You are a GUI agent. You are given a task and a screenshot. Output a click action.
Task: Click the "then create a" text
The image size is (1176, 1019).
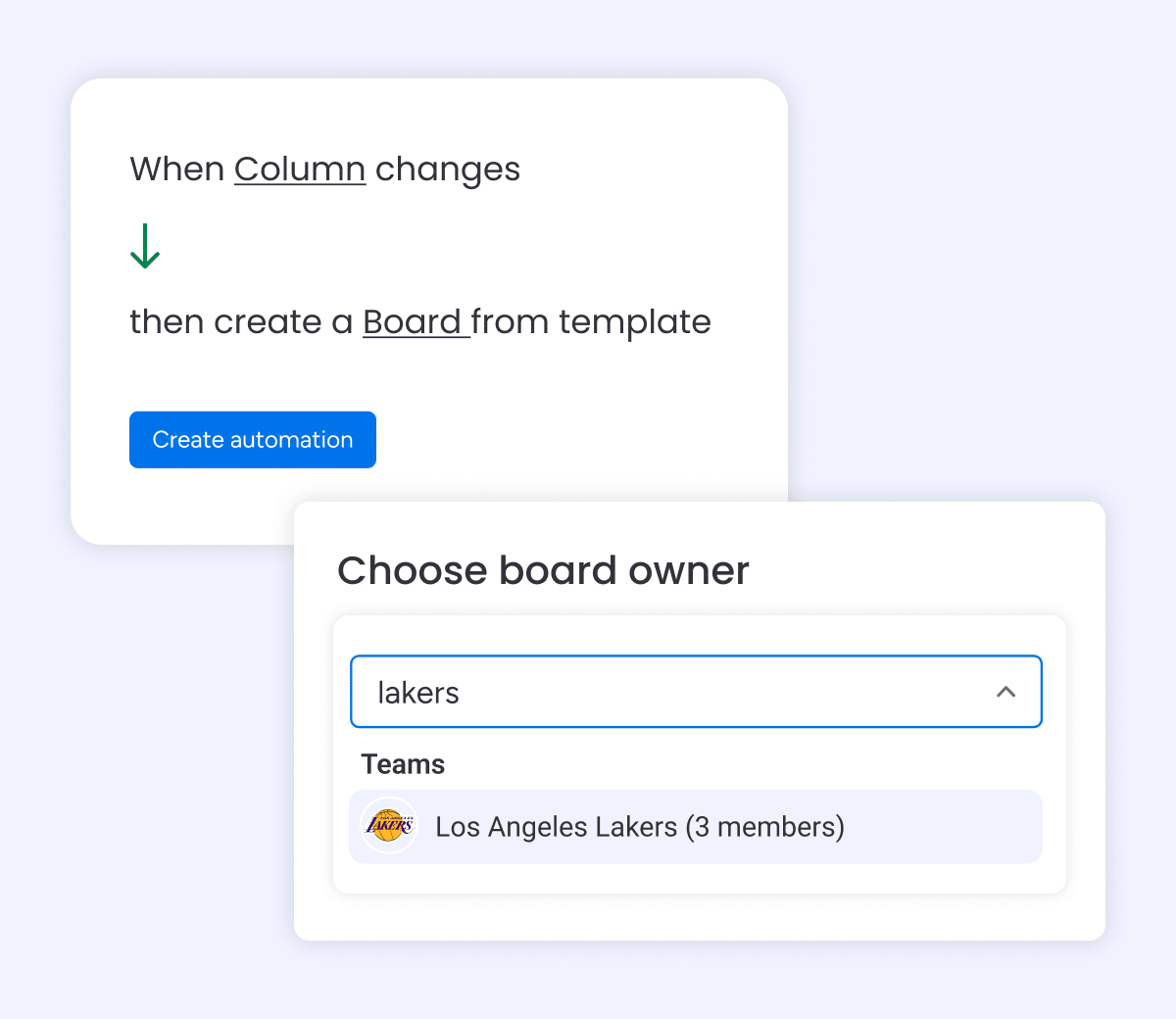(241, 322)
